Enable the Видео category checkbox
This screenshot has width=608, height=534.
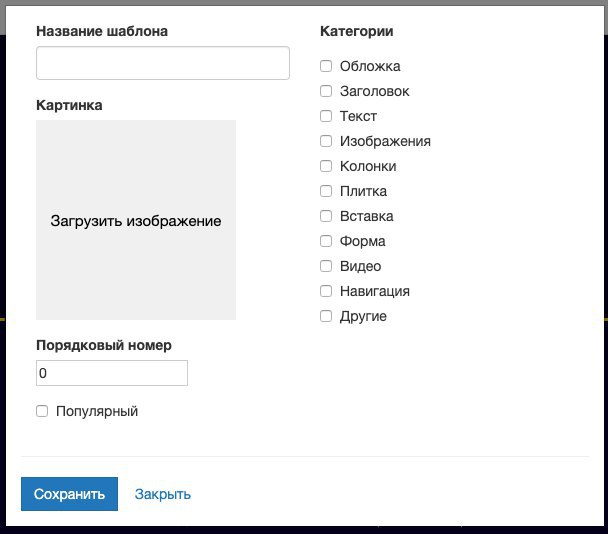coord(326,266)
